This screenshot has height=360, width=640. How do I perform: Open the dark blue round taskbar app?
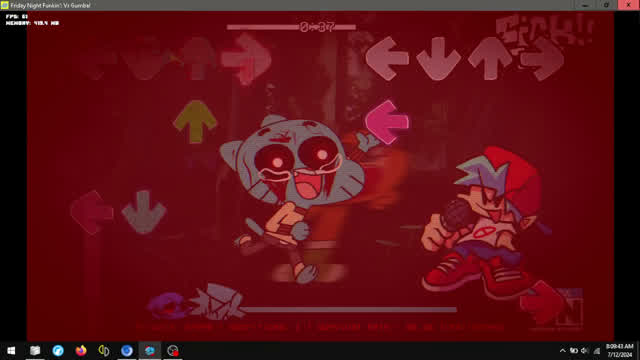coord(127,351)
